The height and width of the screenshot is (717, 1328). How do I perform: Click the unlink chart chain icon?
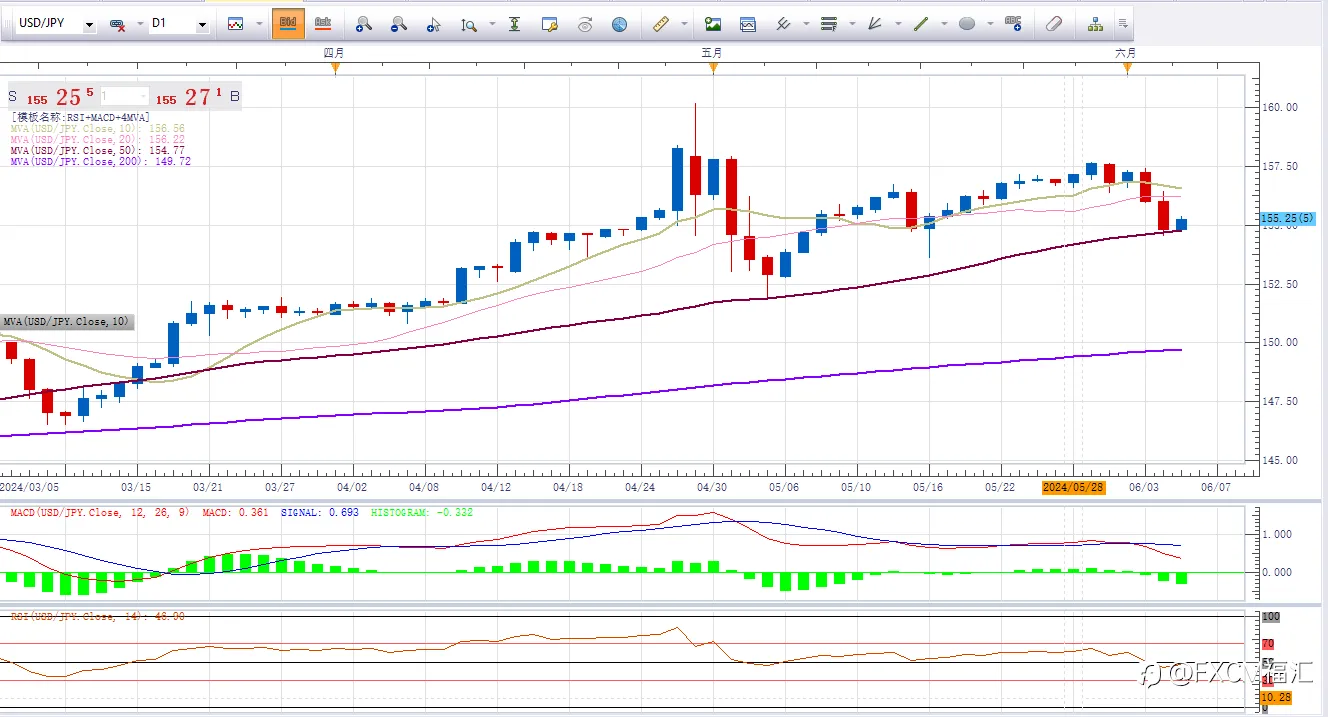(x=117, y=24)
